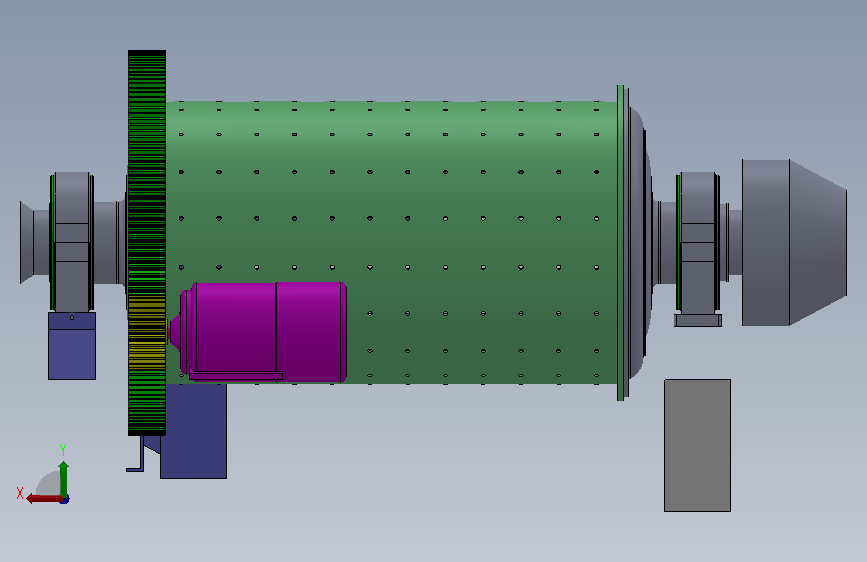Viewport: 867px width, 562px height.
Task: Select the tall gray rectangular block at the lower right
Action: 697,445
